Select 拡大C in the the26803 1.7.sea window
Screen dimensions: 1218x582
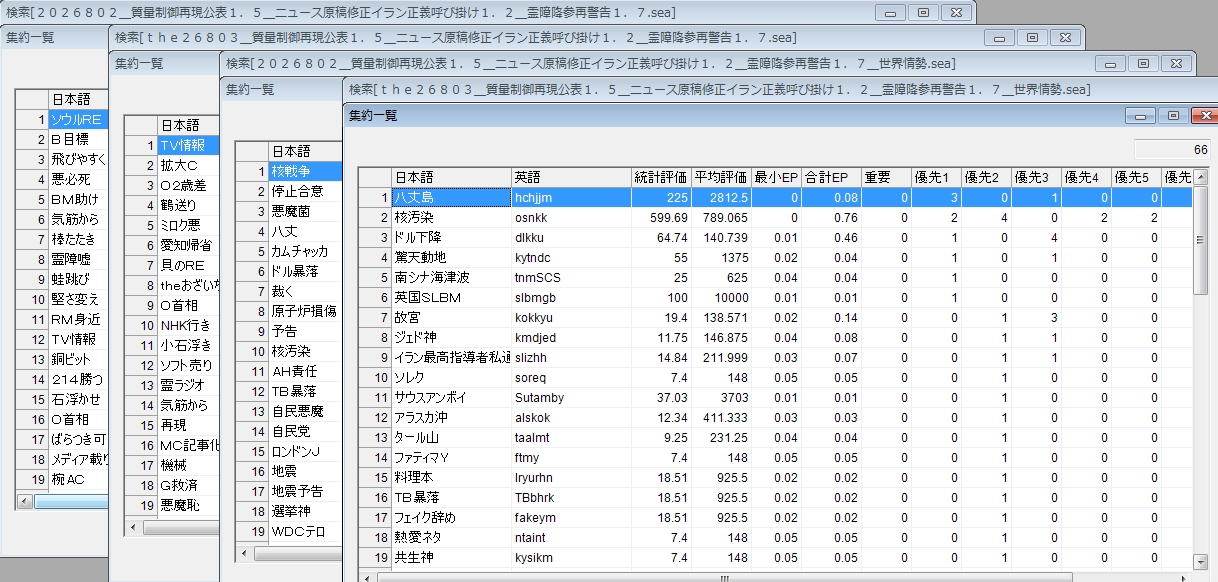188,165
